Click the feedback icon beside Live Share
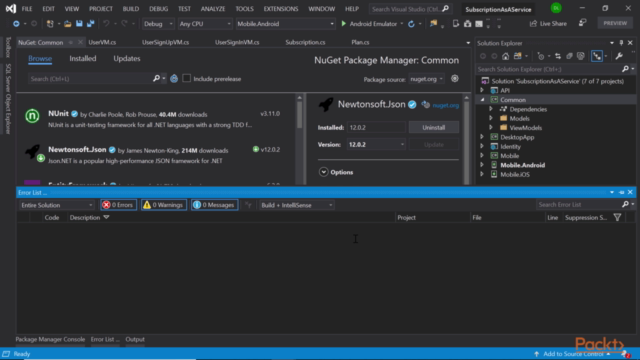 [582, 23]
